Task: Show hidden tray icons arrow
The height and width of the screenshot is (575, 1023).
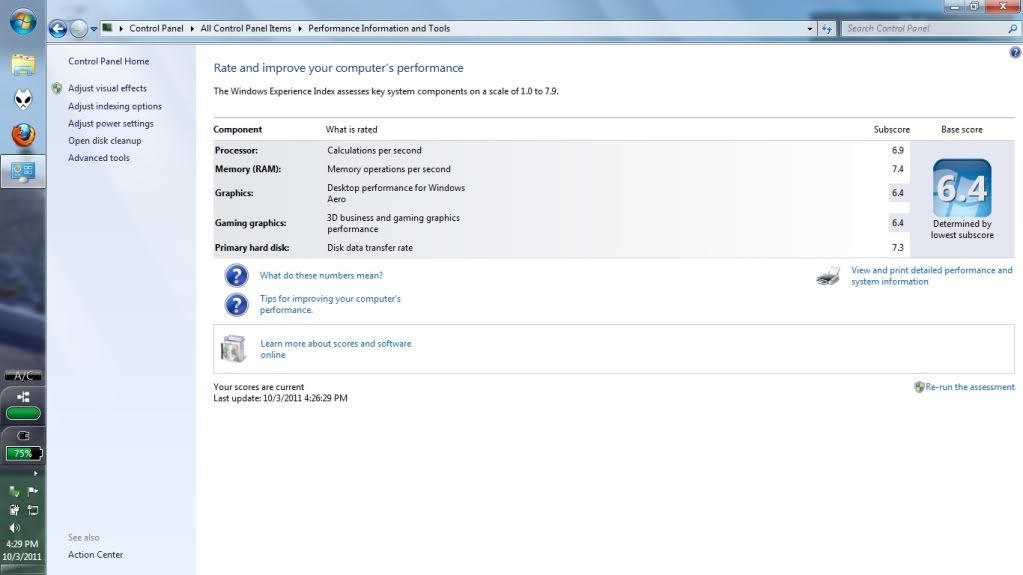Action: point(35,473)
